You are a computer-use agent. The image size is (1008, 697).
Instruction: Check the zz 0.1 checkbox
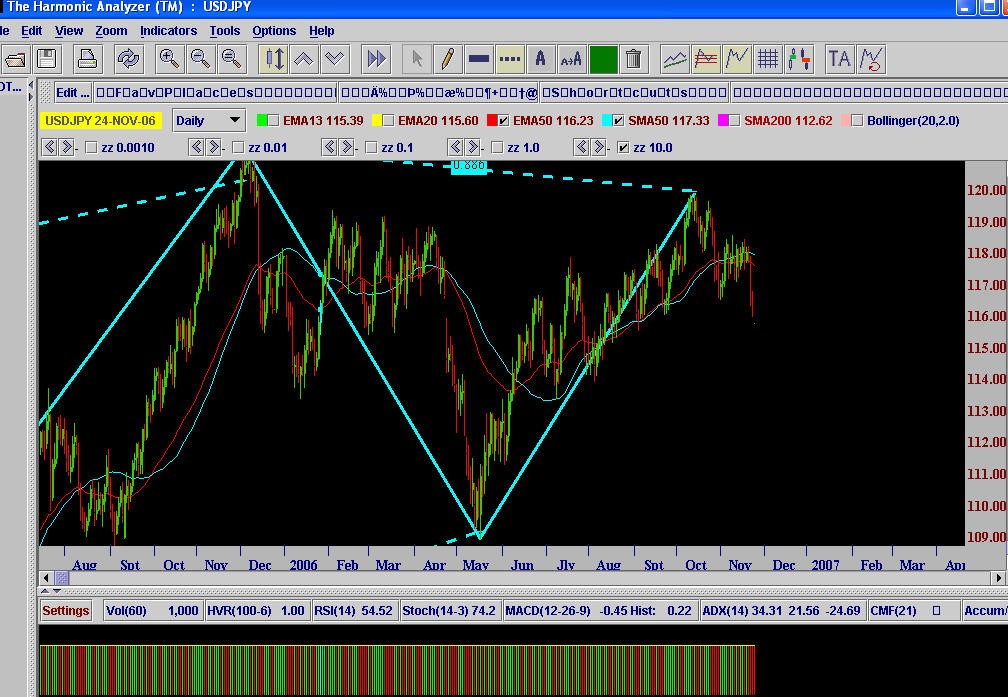[x=371, y=148]
